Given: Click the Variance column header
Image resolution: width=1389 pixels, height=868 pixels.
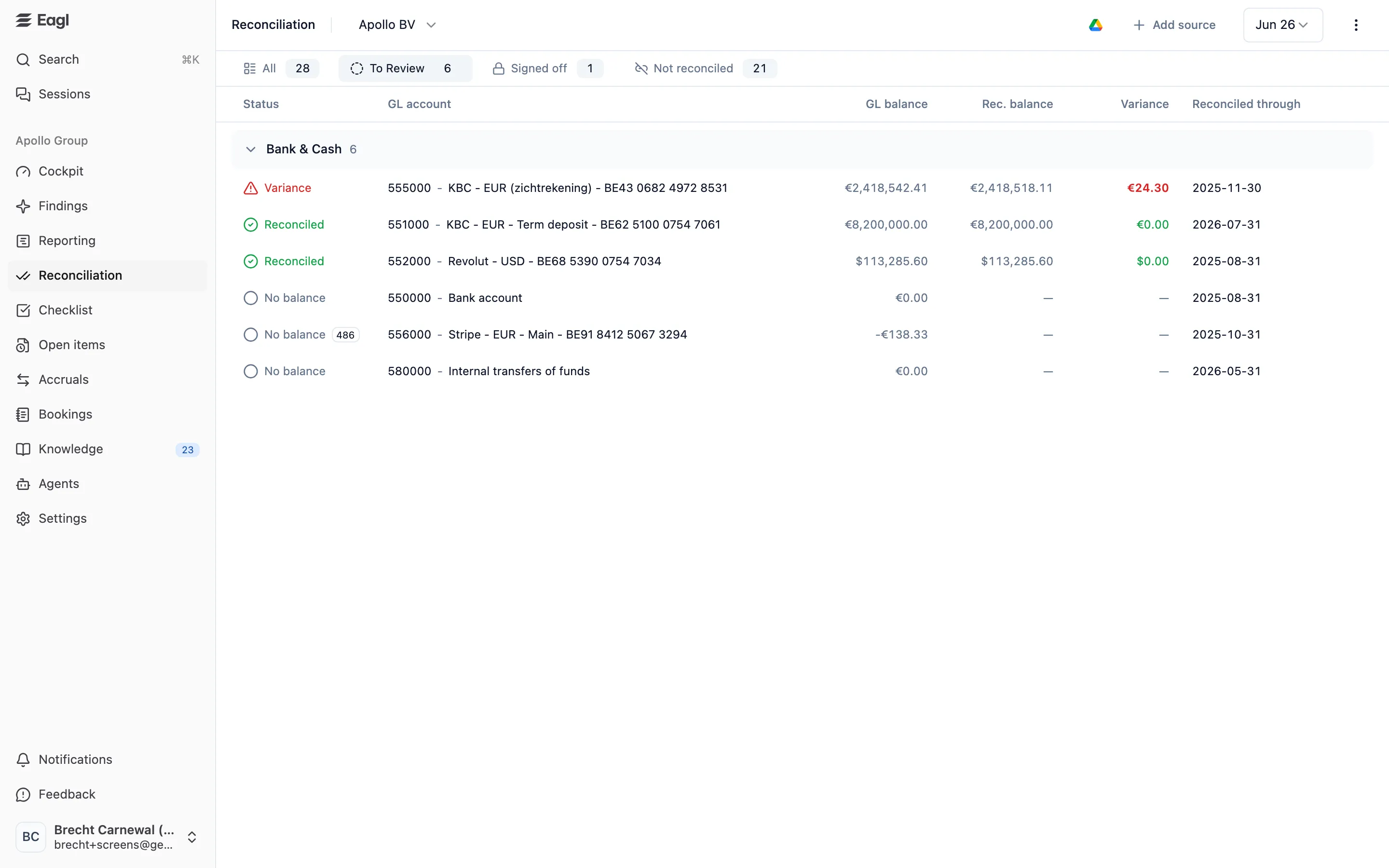Looking at the screenshot, I should coord(1144,105).
